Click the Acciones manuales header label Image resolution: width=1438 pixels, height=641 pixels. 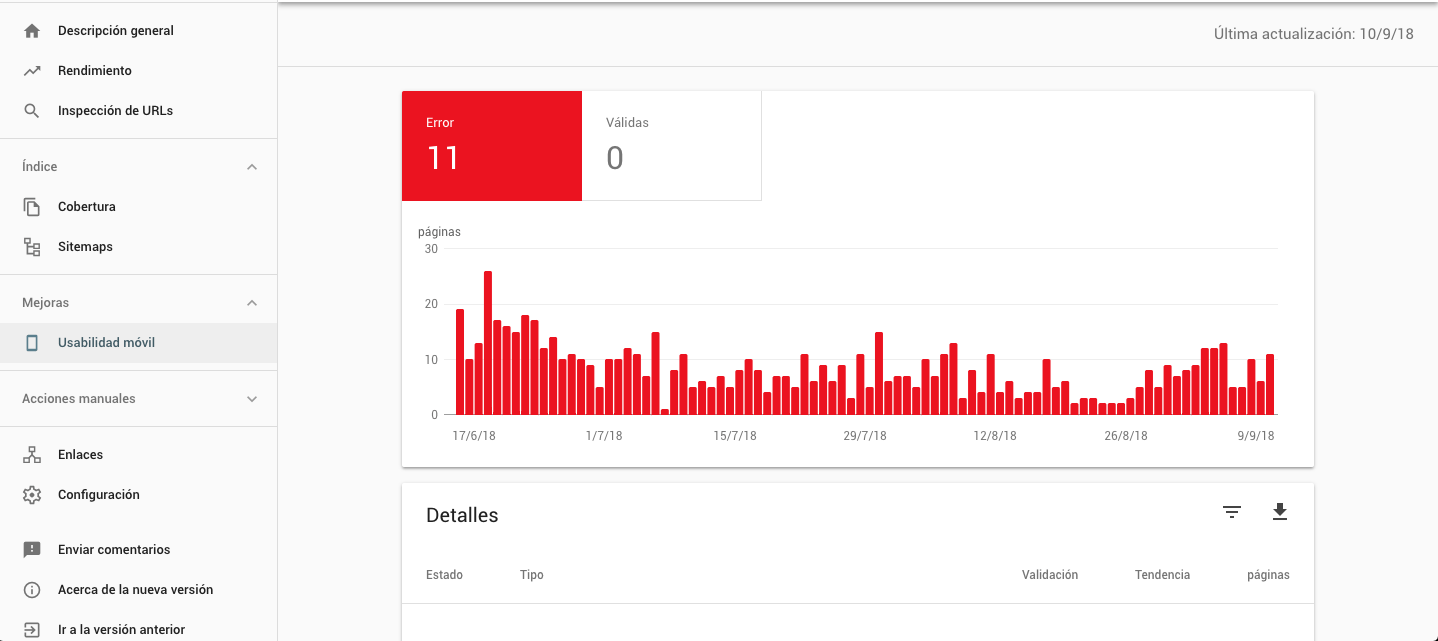79,399
